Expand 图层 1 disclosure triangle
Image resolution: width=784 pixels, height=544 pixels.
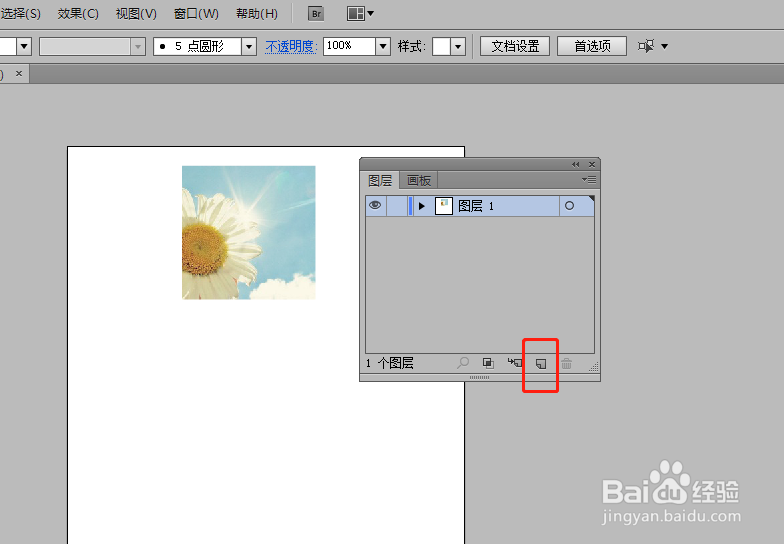(x=422, y=206)
